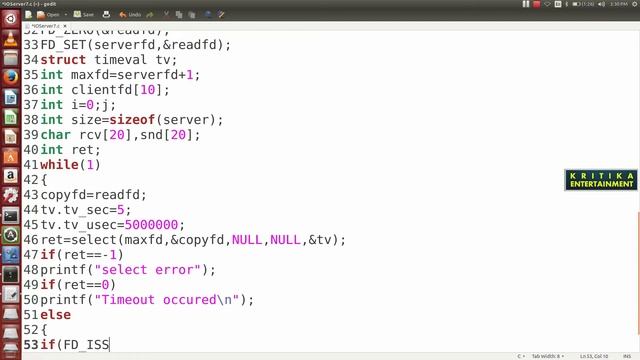Open the Ubuntu Dash launcher

point(11,19)
